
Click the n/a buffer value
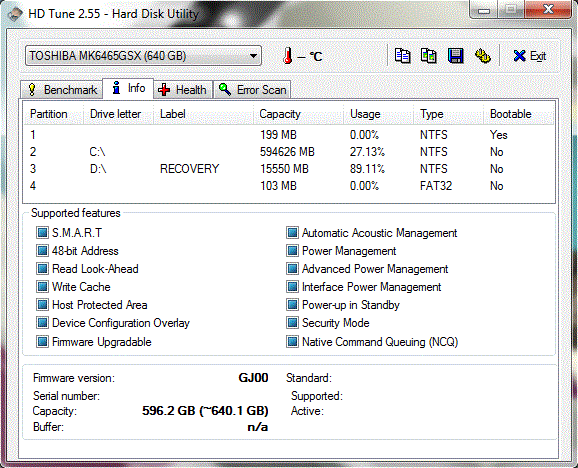[x=258, y=427]
